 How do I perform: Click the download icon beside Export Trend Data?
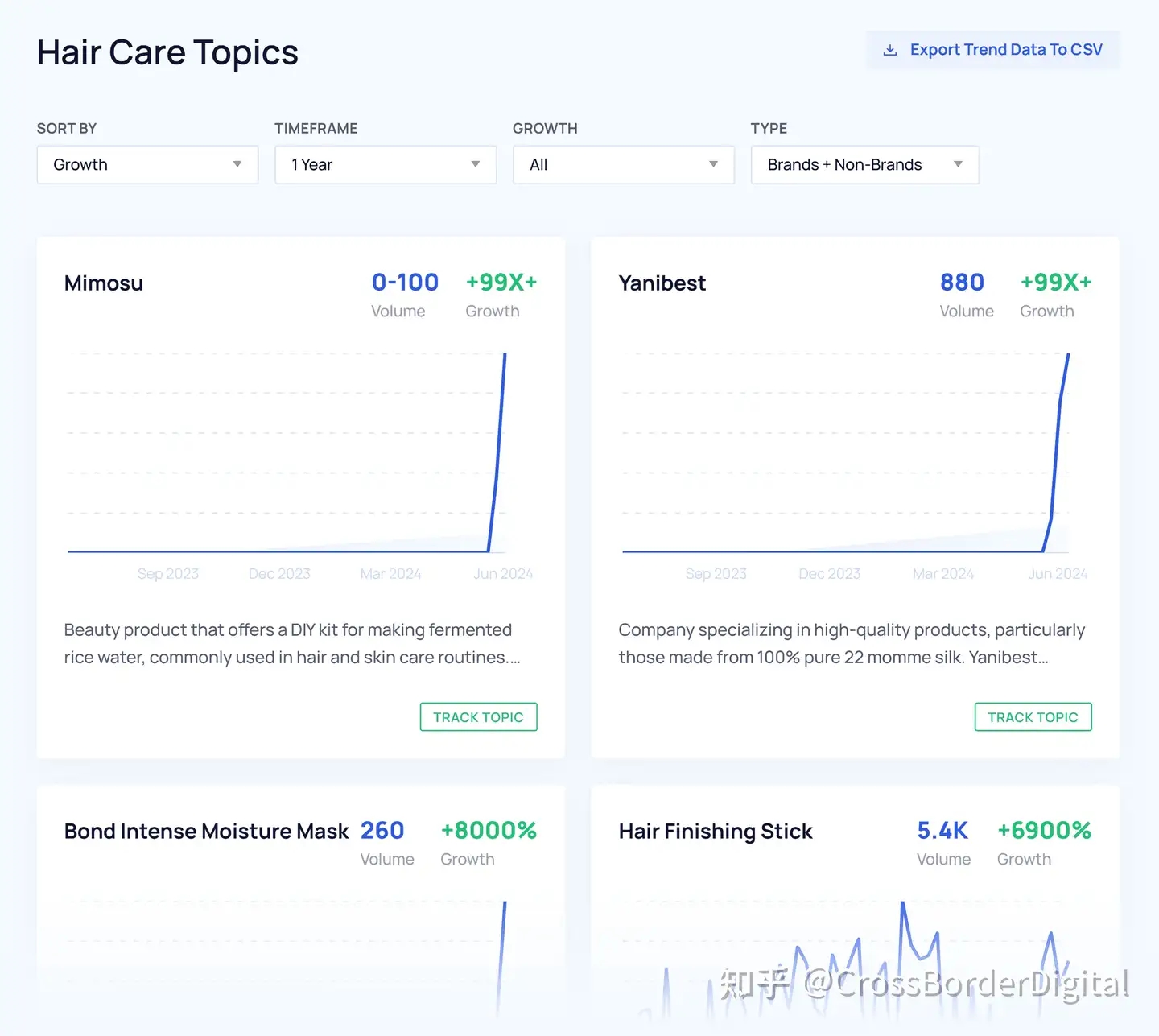tap(889, 50)
